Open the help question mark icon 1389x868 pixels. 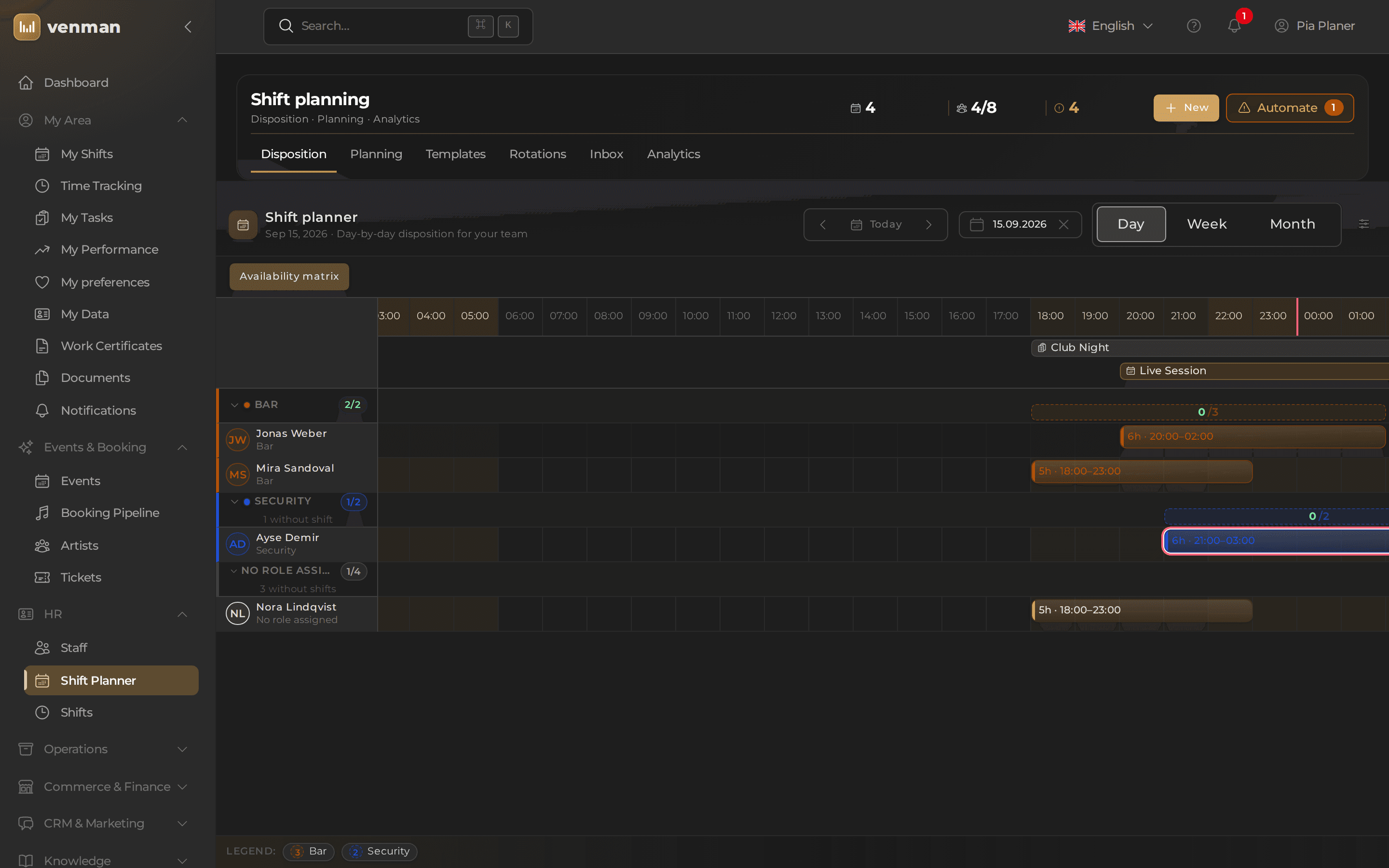pos(1194,26)
